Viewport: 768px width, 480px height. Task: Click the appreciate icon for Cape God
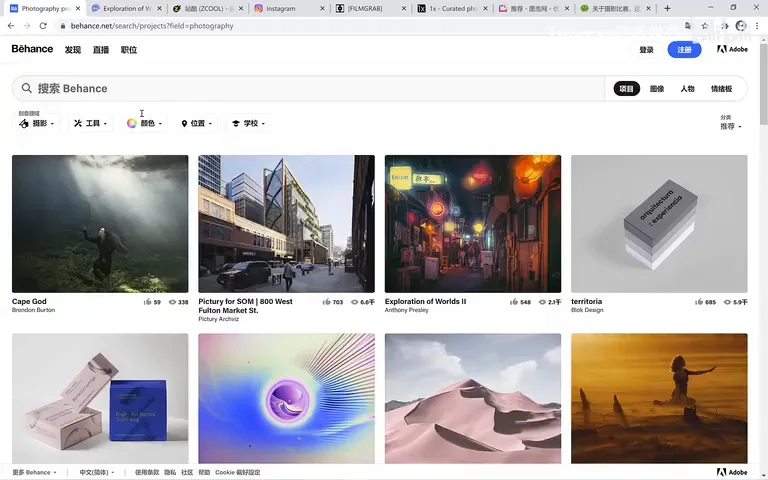click(147, 302)
